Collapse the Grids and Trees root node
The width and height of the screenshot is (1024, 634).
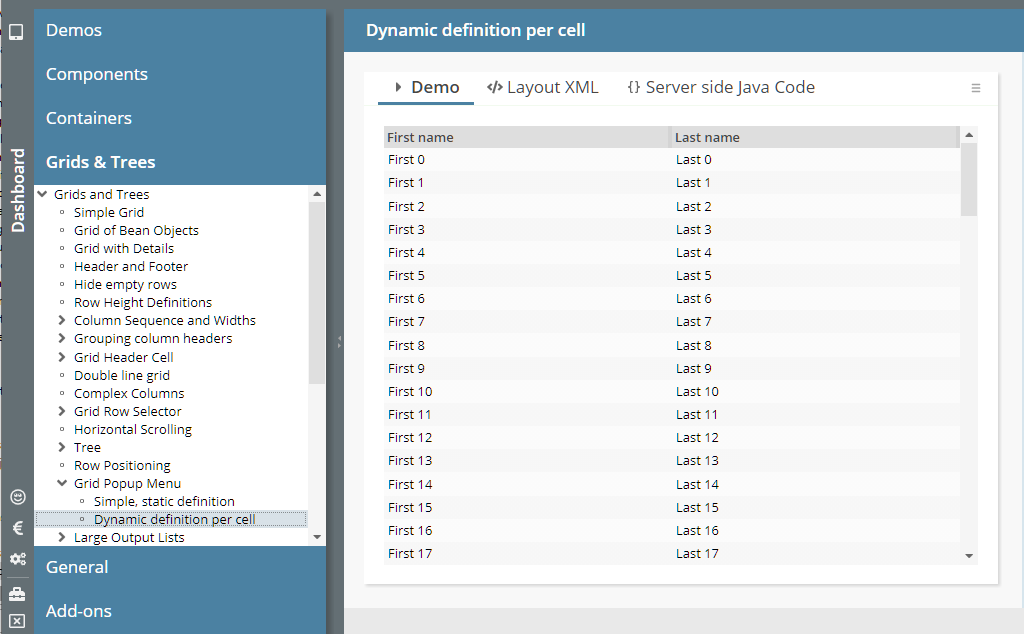[x=42, y=194]
